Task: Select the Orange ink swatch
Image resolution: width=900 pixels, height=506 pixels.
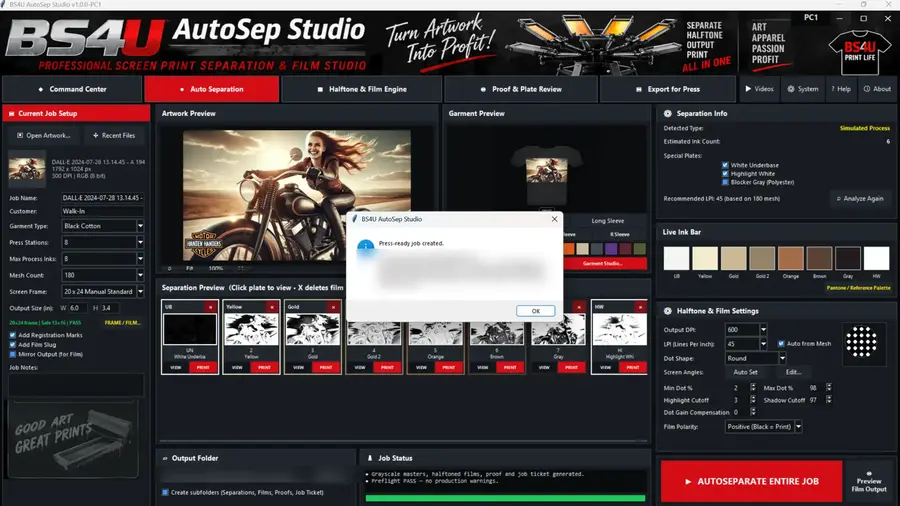Action: 790,258
